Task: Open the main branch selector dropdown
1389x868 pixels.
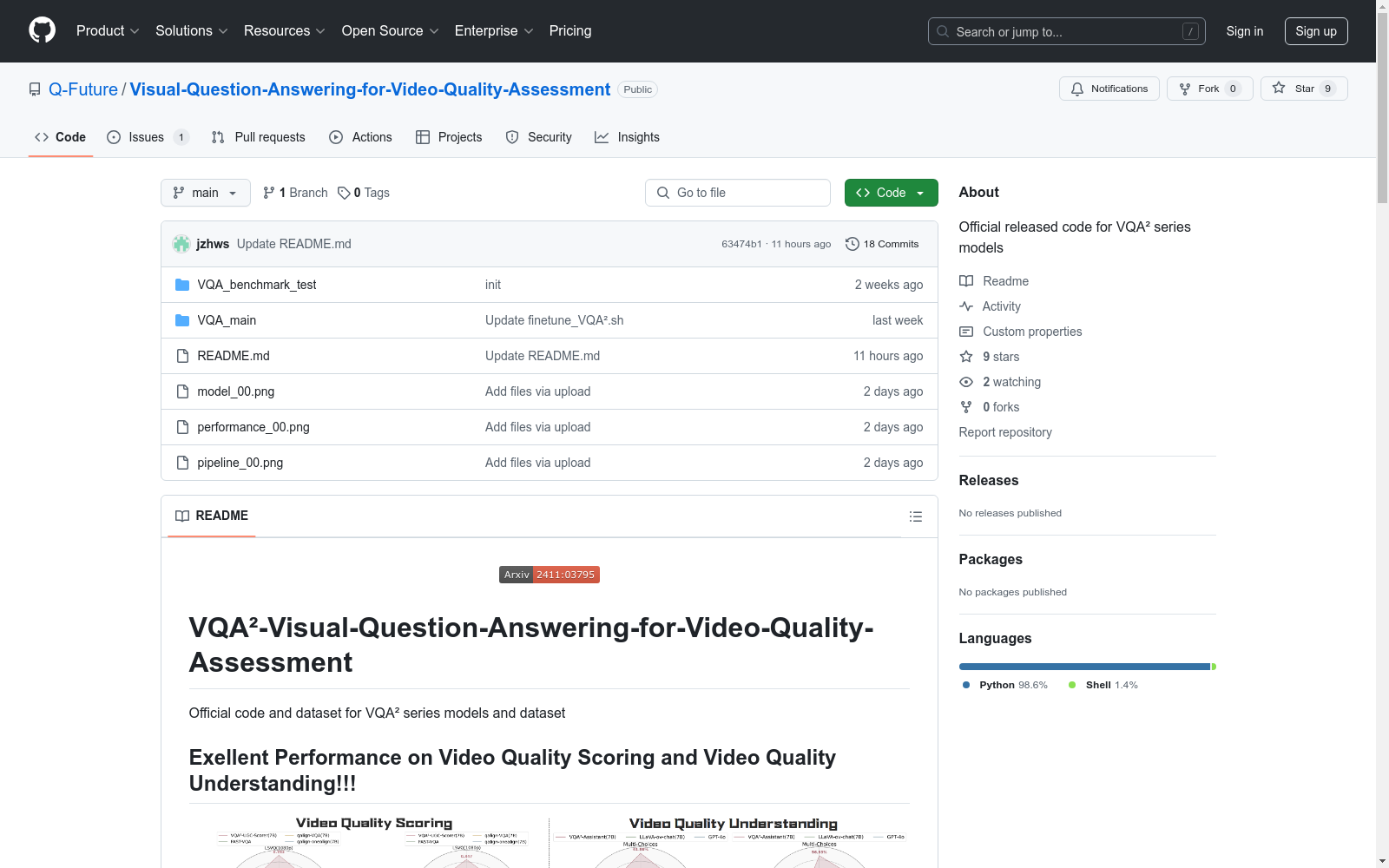Action: [206, 193]
